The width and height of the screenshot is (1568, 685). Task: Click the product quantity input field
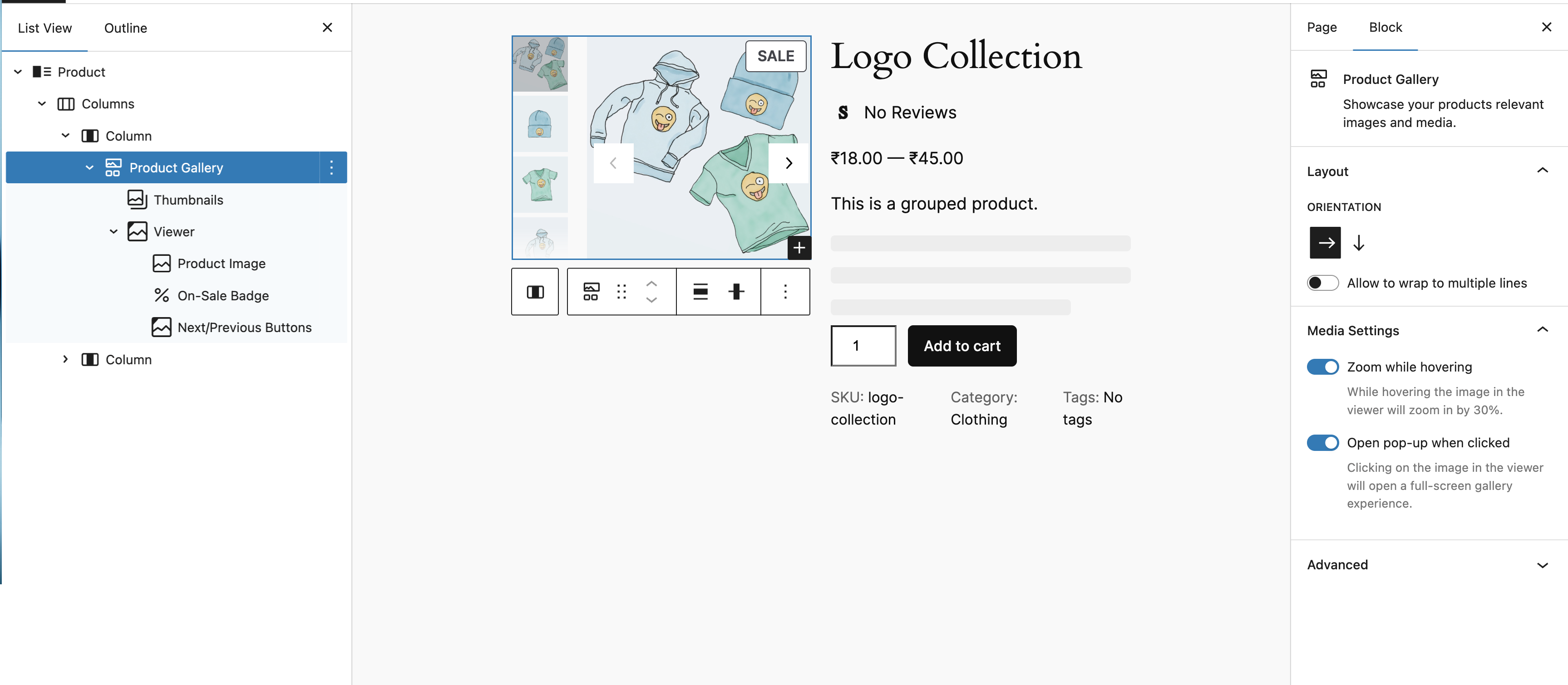[x=863, y=346]
